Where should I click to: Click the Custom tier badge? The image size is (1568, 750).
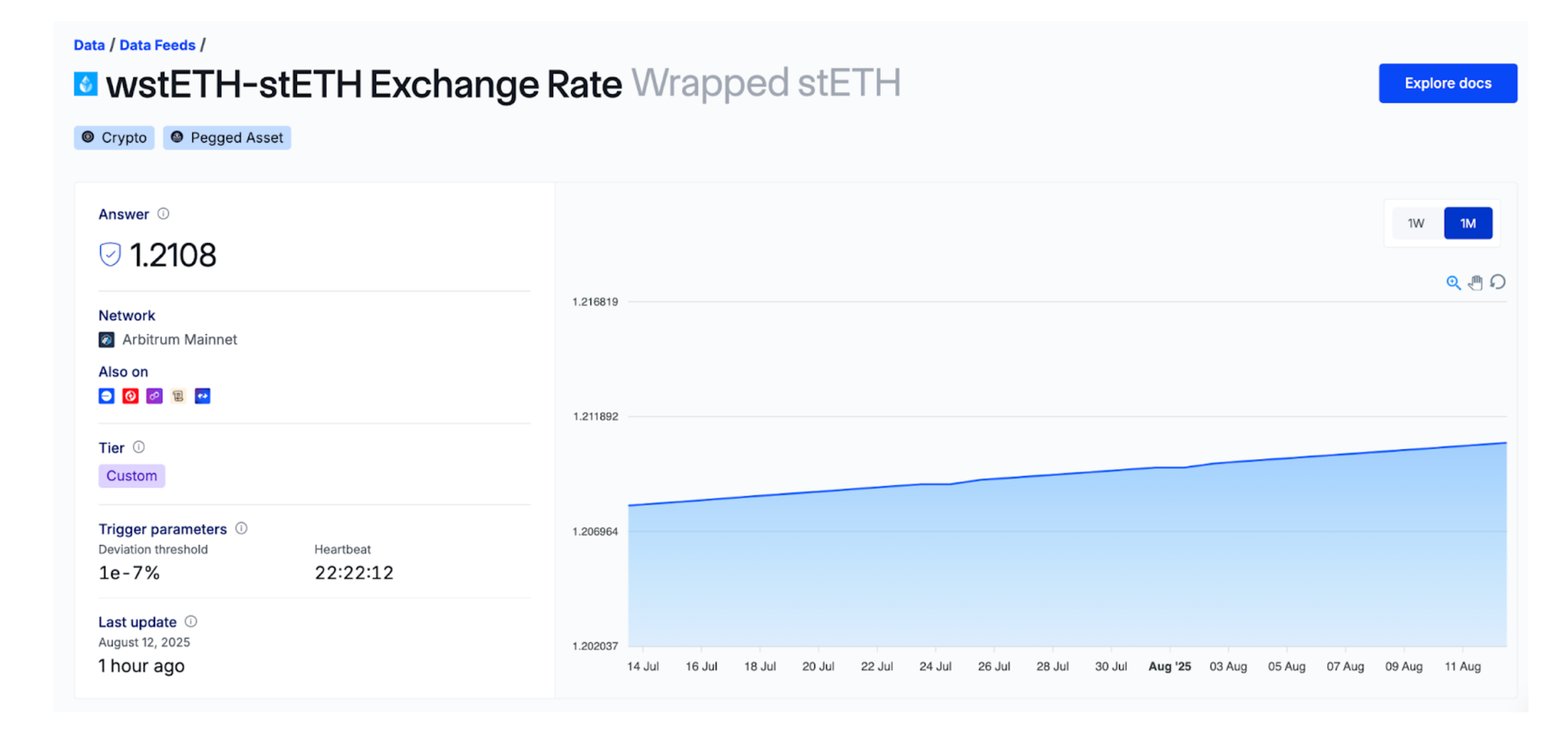(132, 476)
